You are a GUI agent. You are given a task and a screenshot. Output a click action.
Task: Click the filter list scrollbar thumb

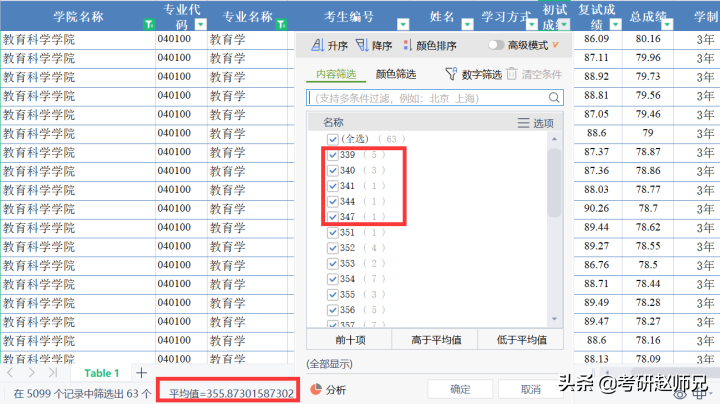554,182
